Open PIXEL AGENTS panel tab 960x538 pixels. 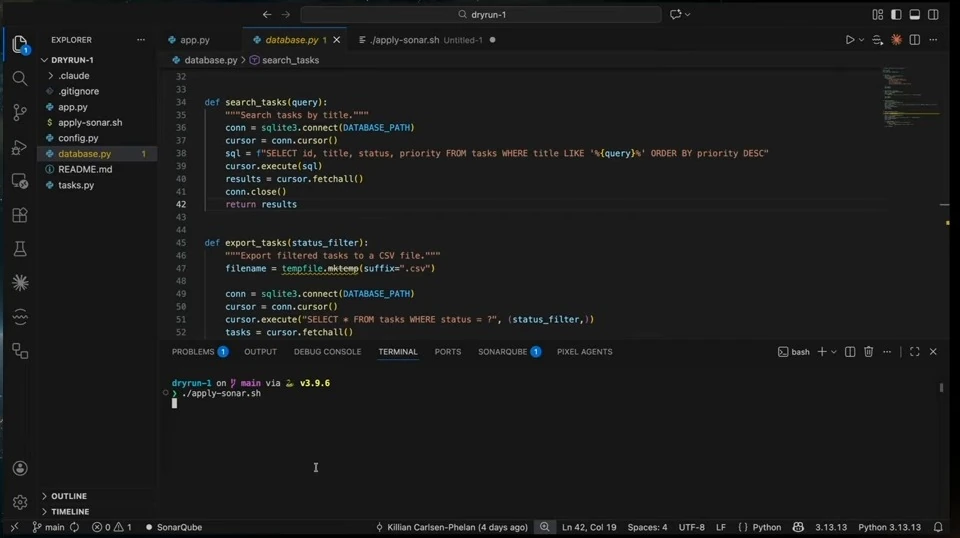tap(584, 352)
